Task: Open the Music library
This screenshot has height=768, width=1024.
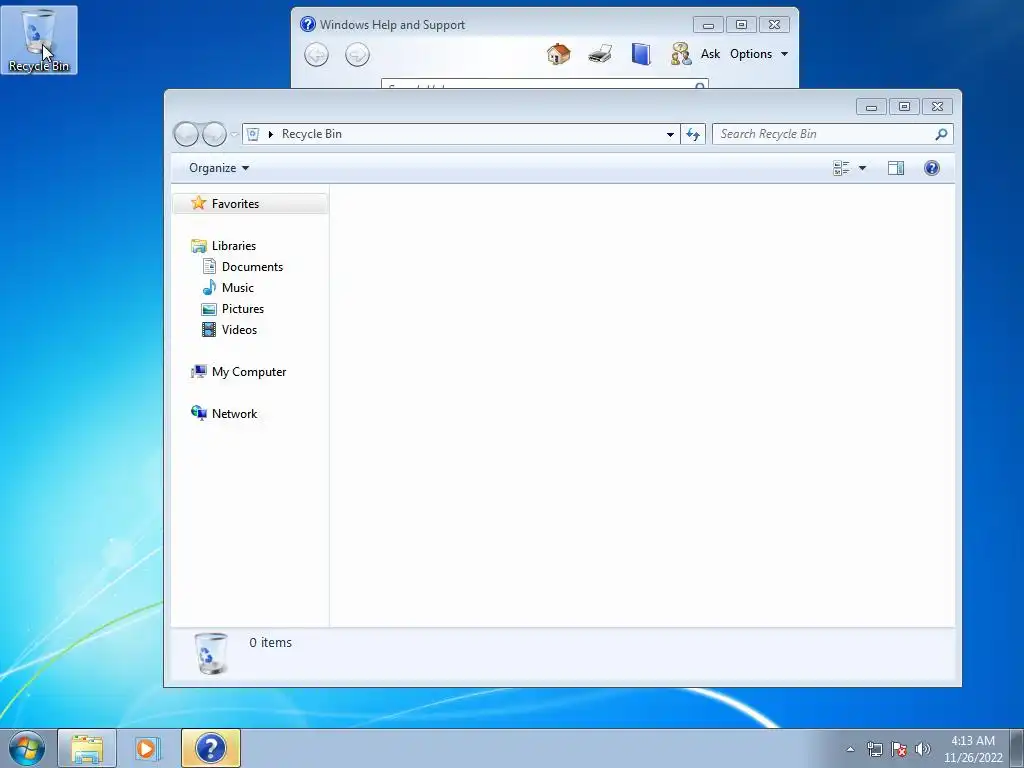Action: [x=238, y=287]
